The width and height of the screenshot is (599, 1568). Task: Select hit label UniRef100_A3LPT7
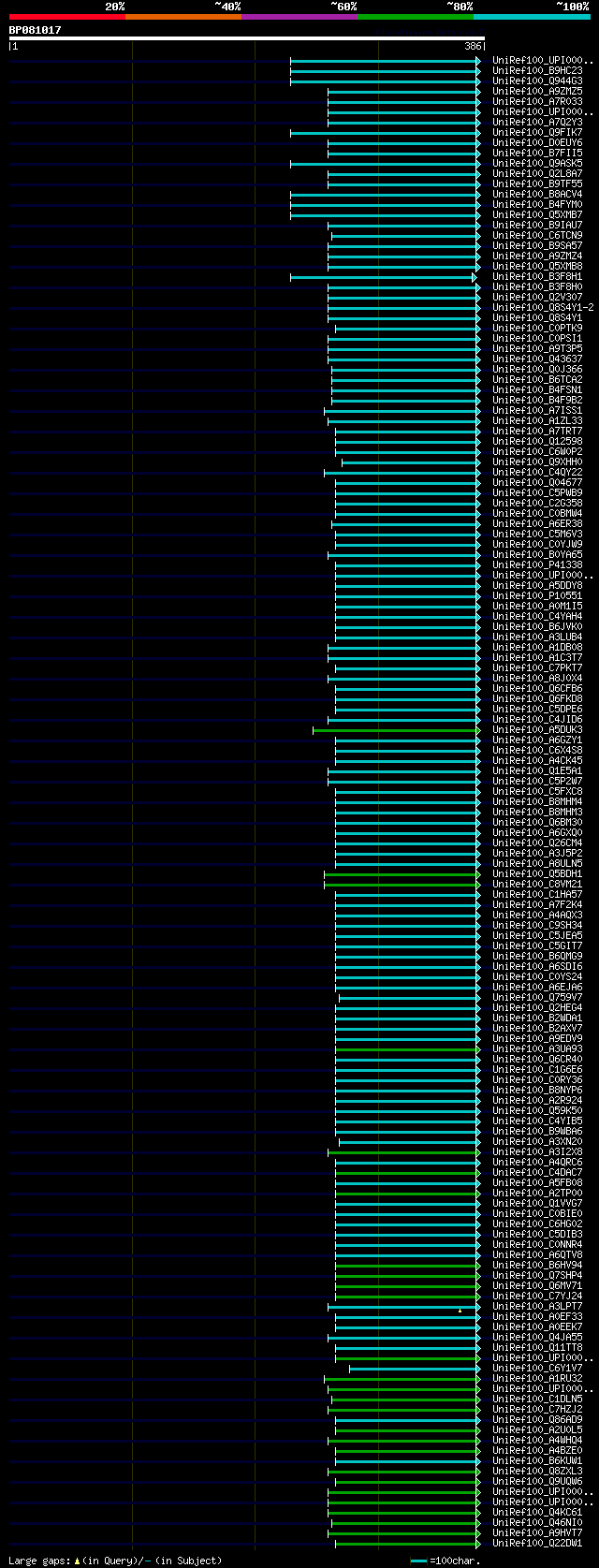[537, 1306]
